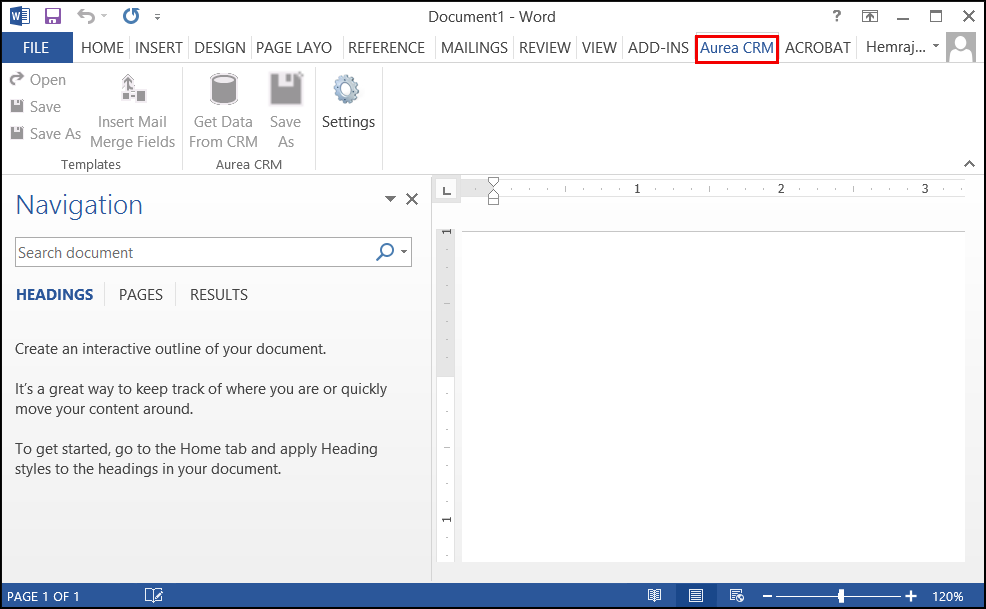
Task: Open the PAGE LAYOUT ribbon tab
Action: tap(294, 48)
